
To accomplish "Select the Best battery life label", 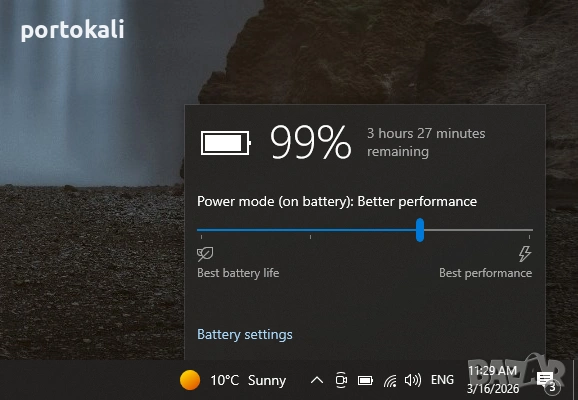I will coord(238,273).
